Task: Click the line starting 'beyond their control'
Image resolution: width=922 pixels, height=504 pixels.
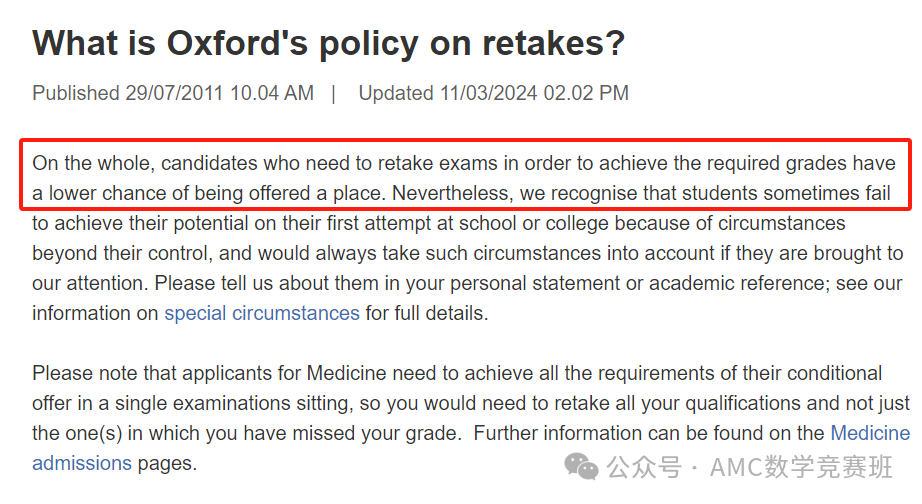Action: pyautogui.click(x=467, y=253)
